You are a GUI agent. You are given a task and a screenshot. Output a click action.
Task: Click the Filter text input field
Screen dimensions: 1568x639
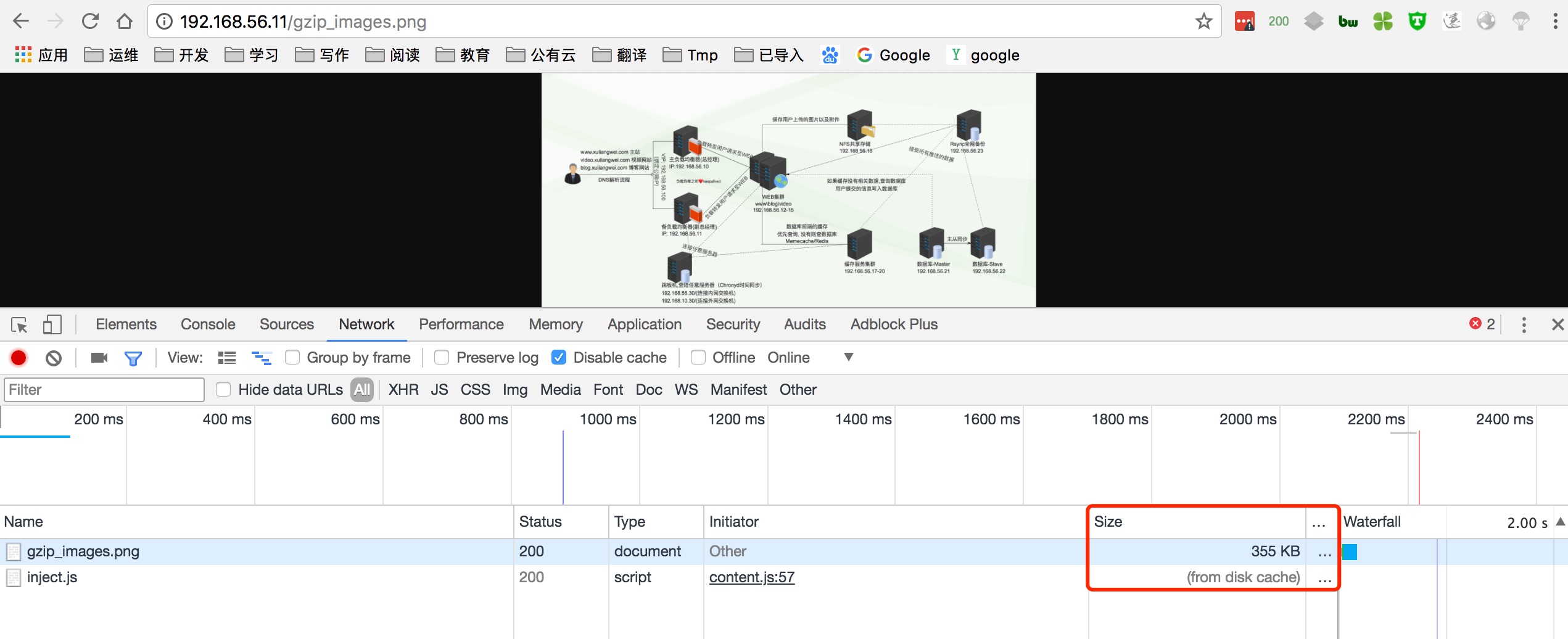(x=104, y=390)
